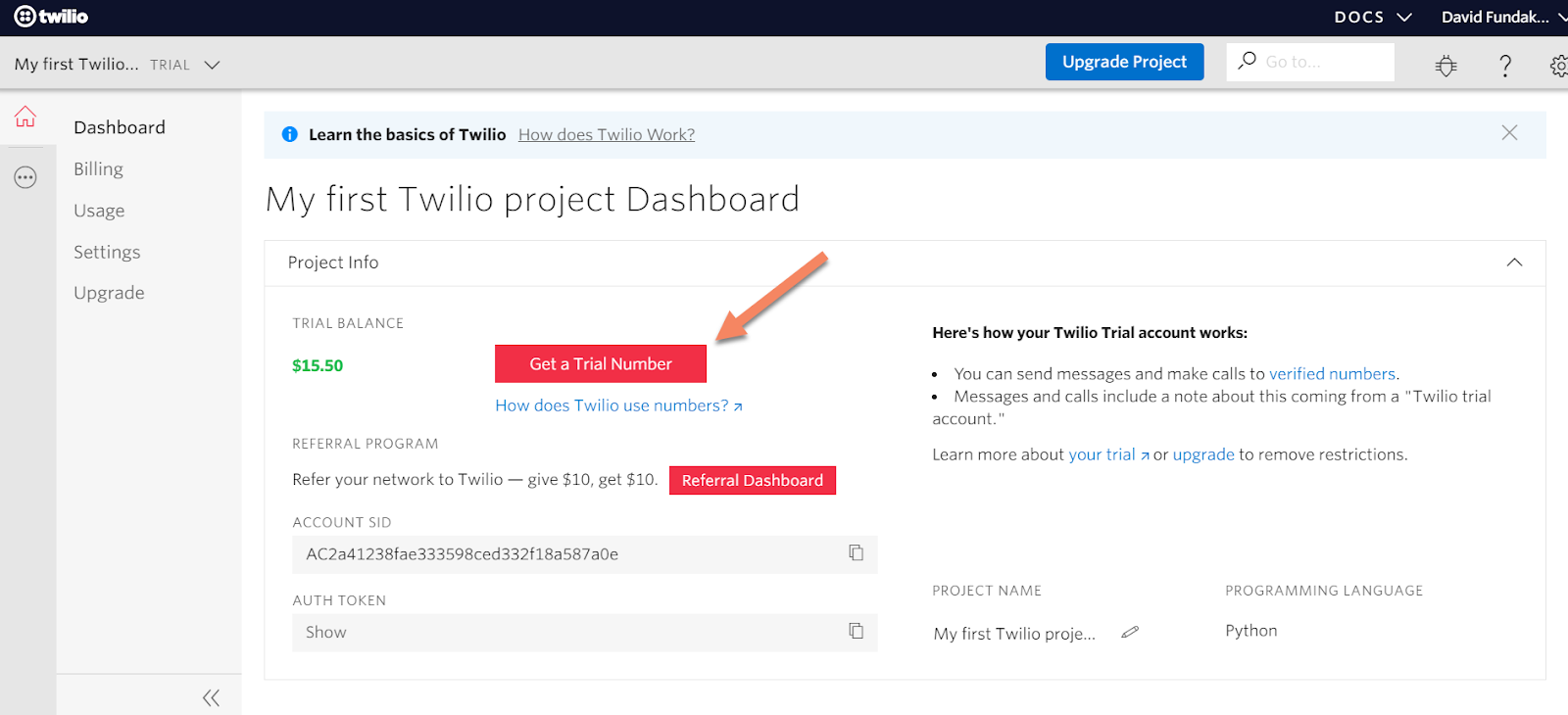Show the Auth Token
1568x715 pixels.
326,632
